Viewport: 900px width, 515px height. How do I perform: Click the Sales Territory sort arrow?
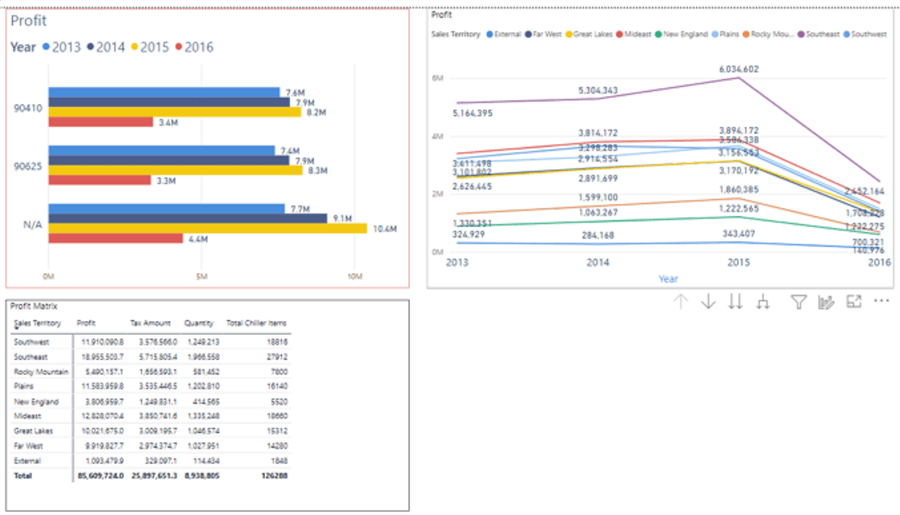(x=17, y=329)
